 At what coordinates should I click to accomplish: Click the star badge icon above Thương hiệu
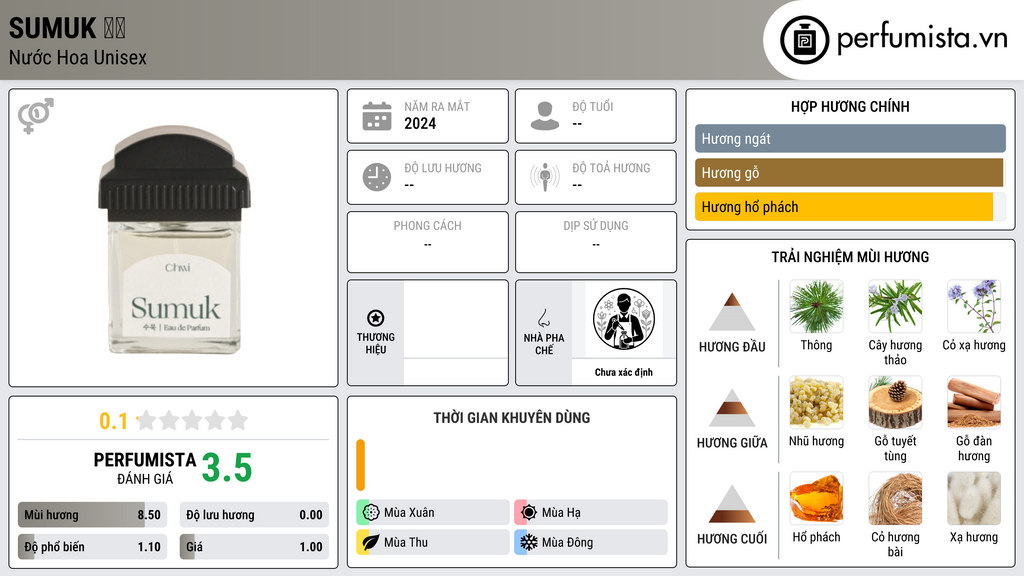click(x=376, y=318)
